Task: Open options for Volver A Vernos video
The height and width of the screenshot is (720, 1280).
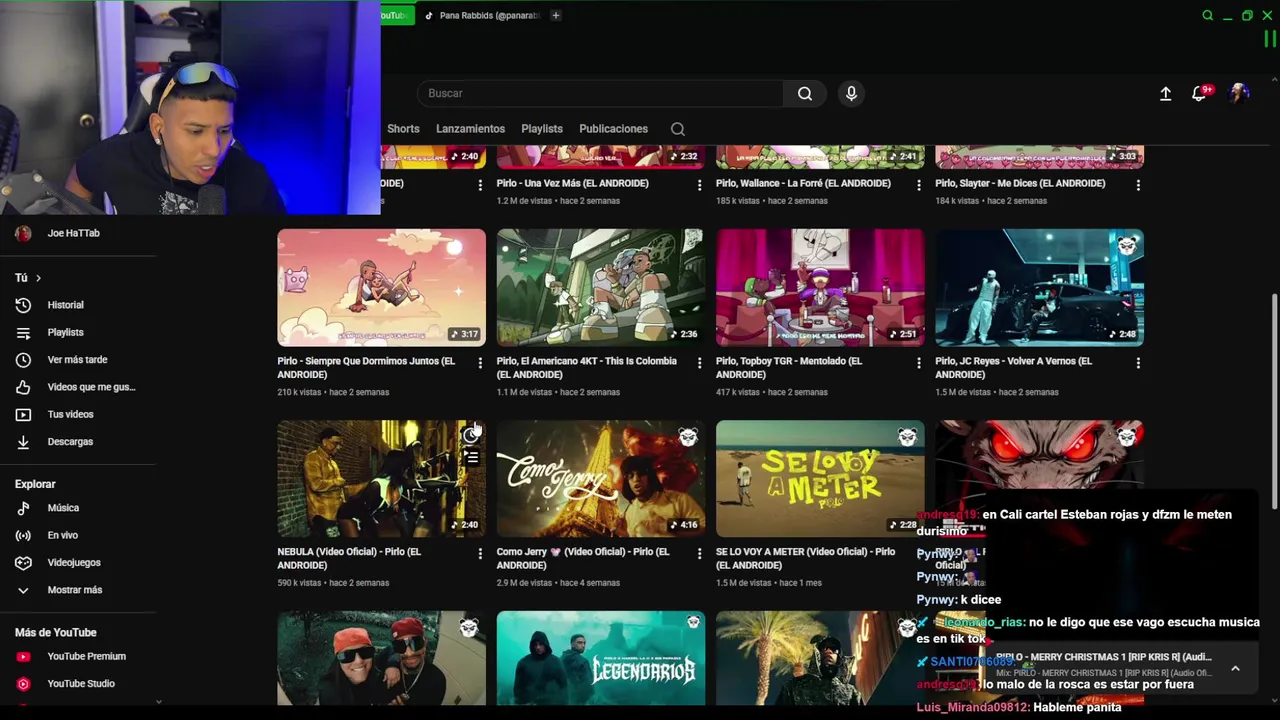Action: coord(1138,363)
